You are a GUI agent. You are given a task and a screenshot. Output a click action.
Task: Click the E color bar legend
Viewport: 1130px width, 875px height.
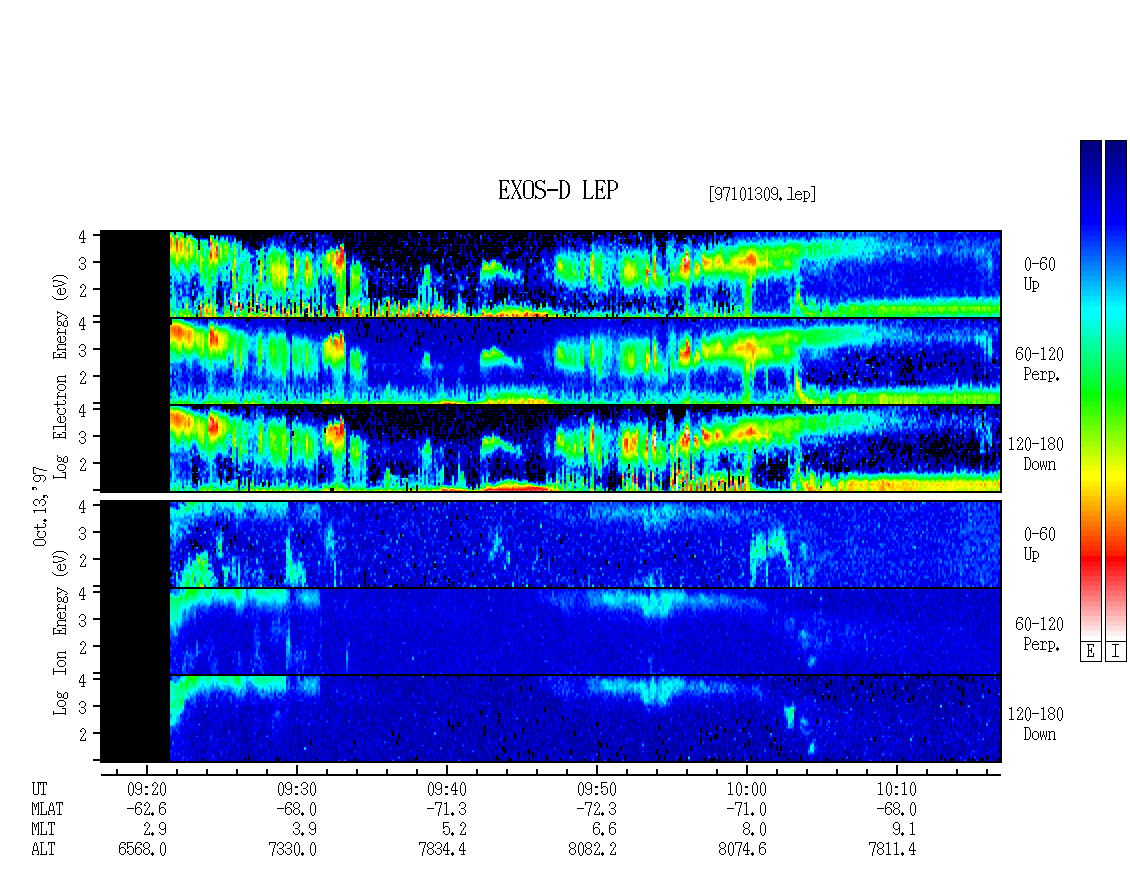click(x=1090, y=390)
